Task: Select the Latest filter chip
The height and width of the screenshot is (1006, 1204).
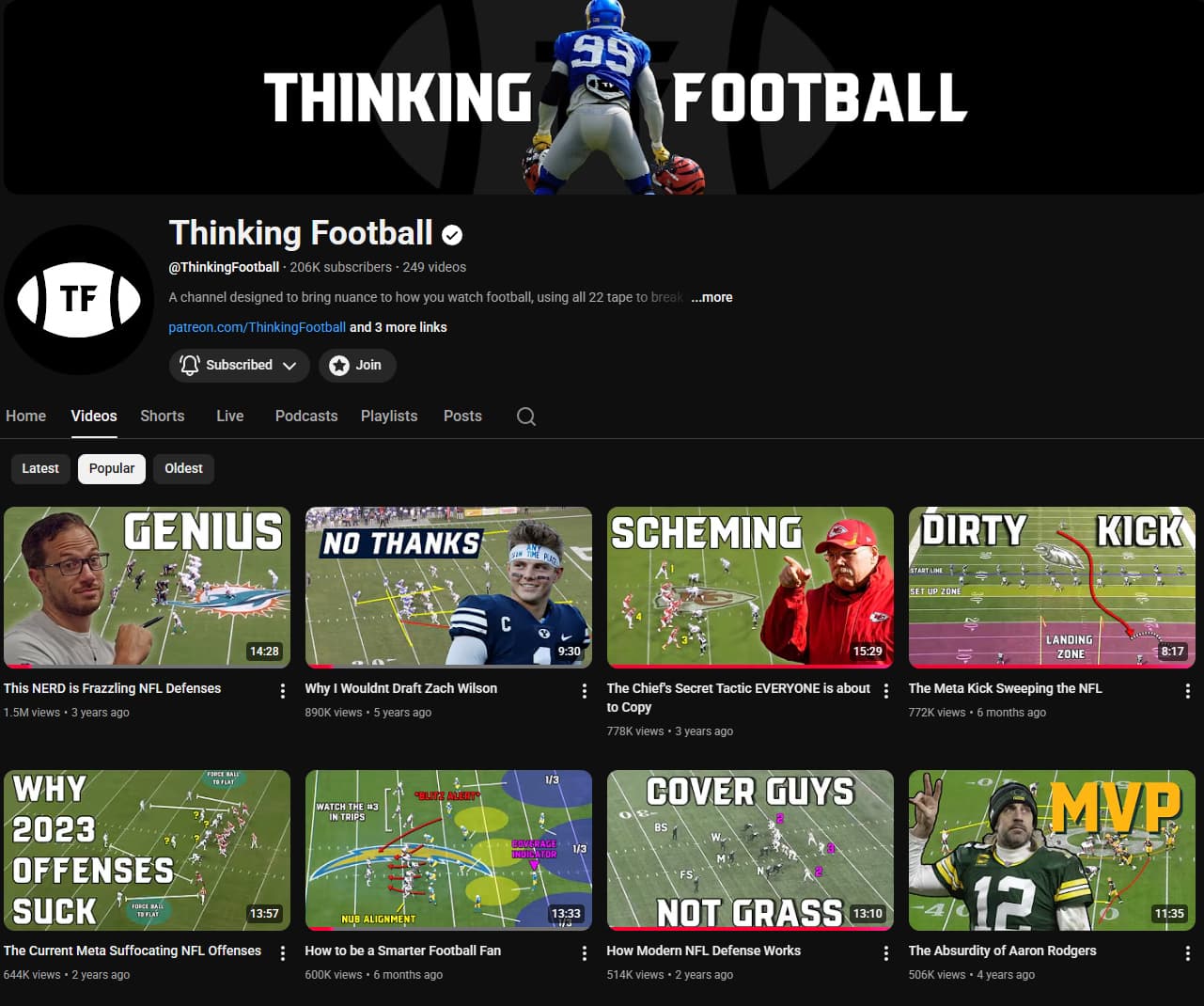Action: click(39, 468)
